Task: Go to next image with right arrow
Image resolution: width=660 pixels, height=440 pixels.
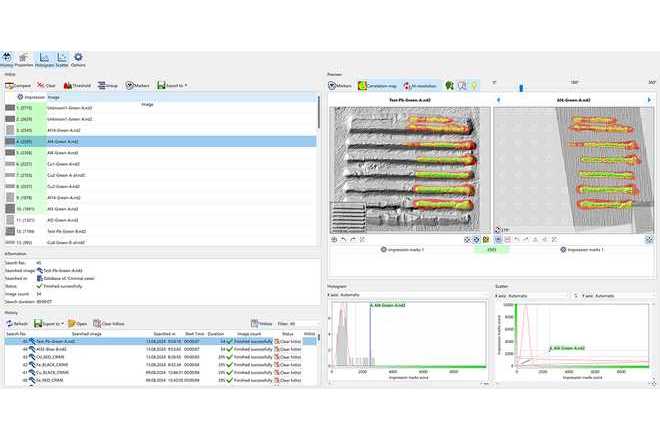Action: [x=649, y=100]
